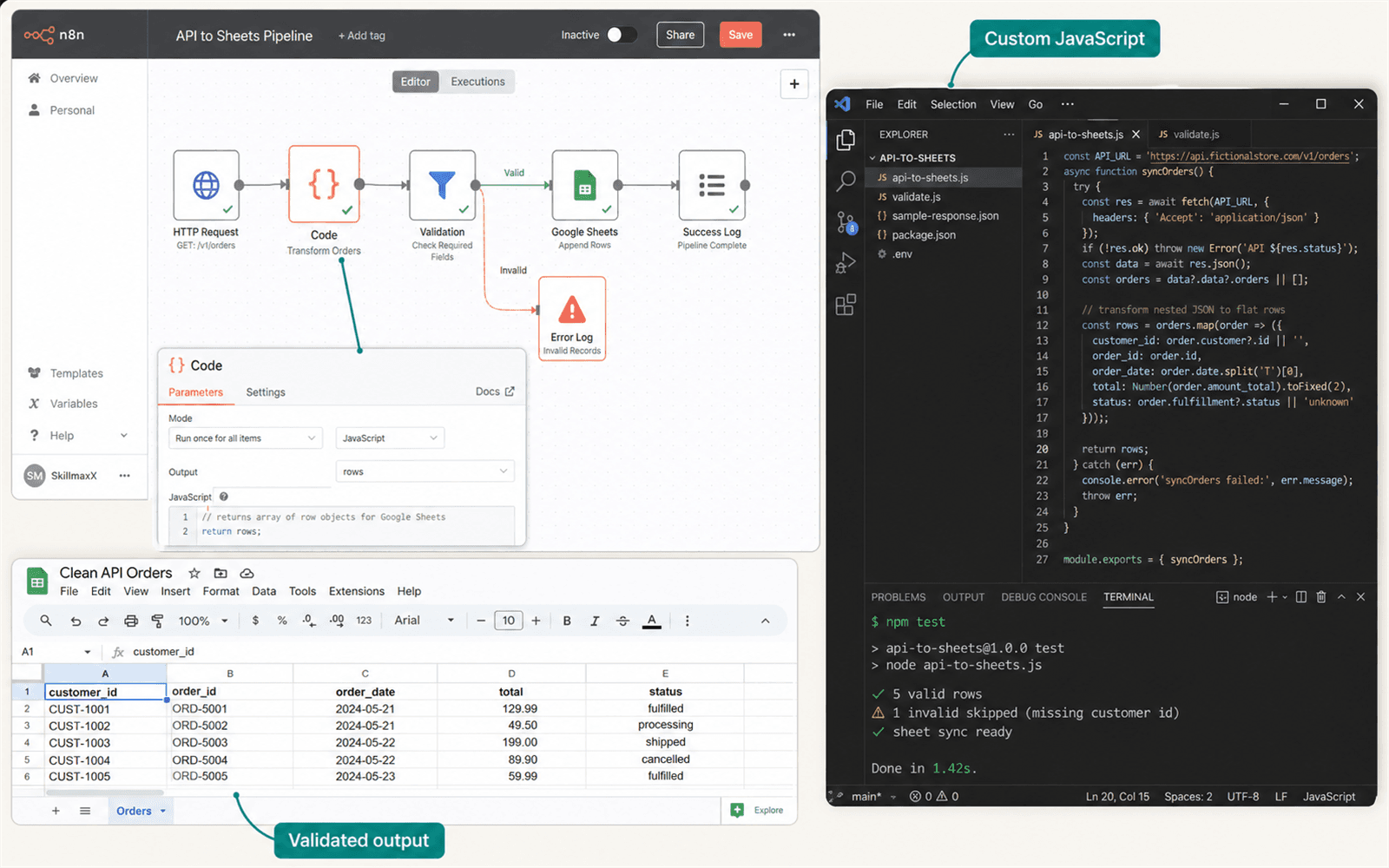Open VS Code Run and Debug icon
This screenshot has width=1389, height=868.
click(x=846, y=263)
